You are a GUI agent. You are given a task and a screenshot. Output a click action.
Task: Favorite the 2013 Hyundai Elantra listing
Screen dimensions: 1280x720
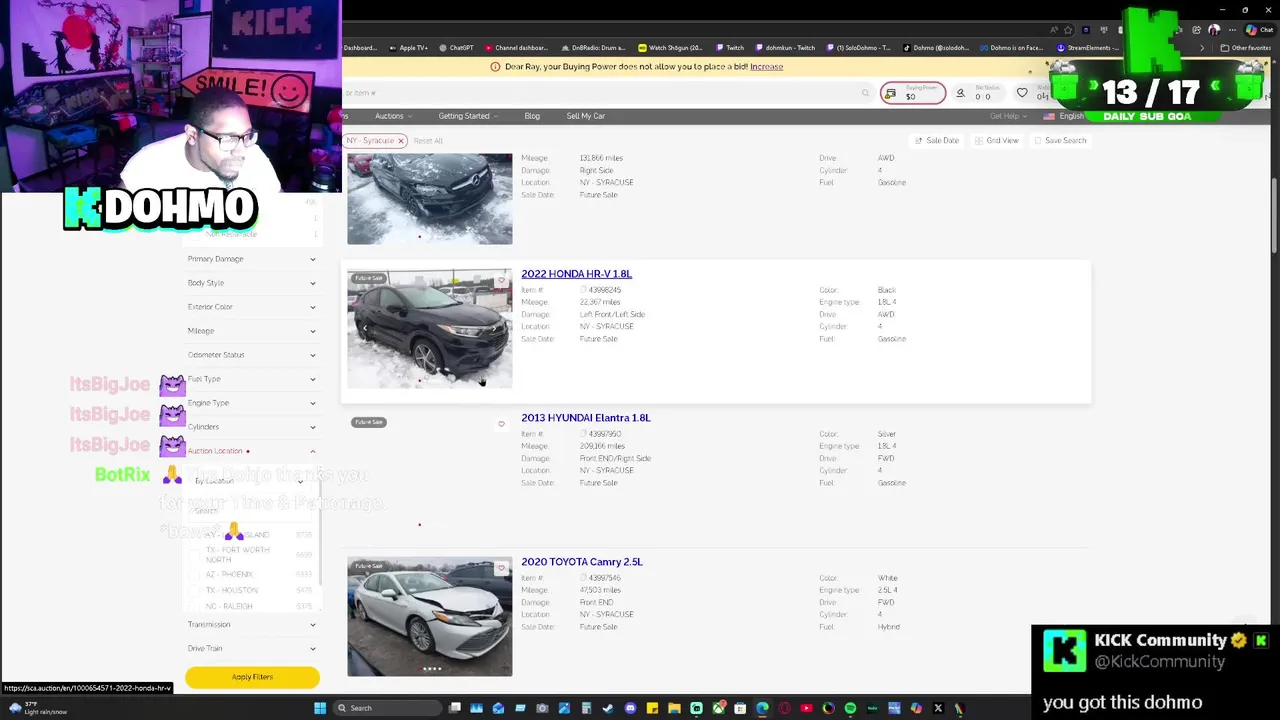click(501, 424)
